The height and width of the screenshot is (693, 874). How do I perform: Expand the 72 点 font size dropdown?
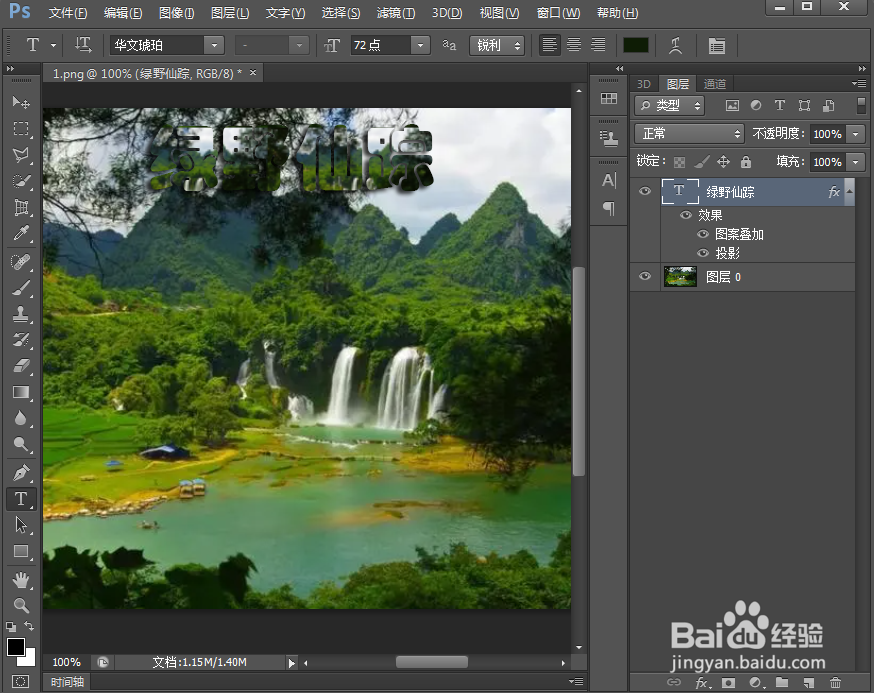[420, 45]
